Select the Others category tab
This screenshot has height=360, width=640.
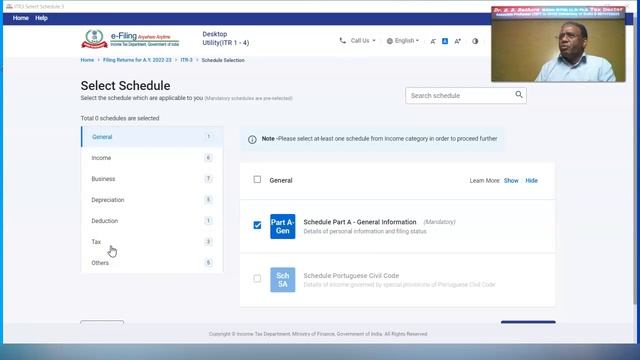pyautogui.click(x=152, y=263)
